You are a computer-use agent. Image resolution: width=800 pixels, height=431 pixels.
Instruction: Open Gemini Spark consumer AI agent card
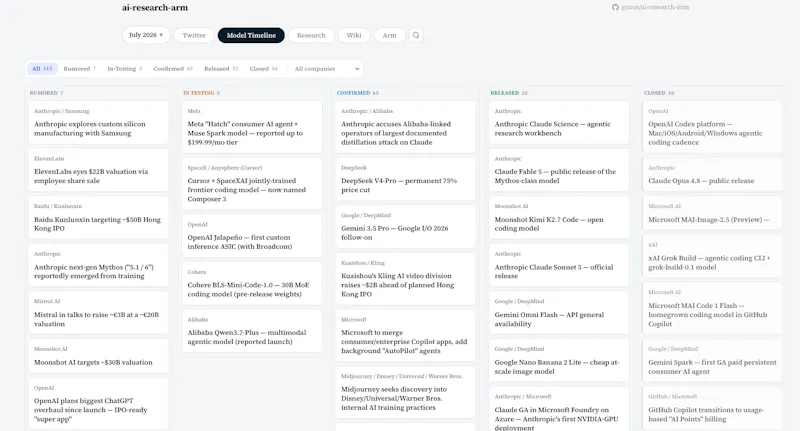(x=712, y=361)
